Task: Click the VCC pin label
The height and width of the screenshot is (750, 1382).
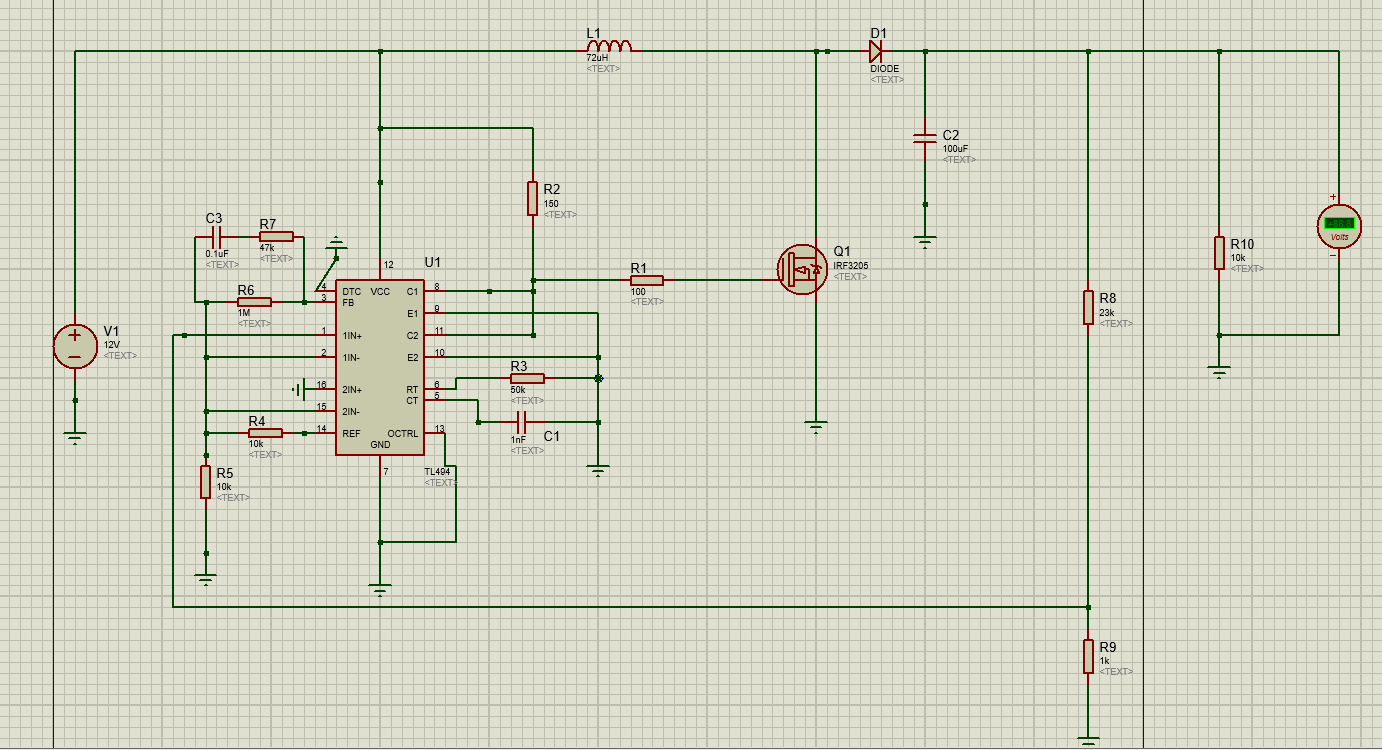Action: coord(380,291)
